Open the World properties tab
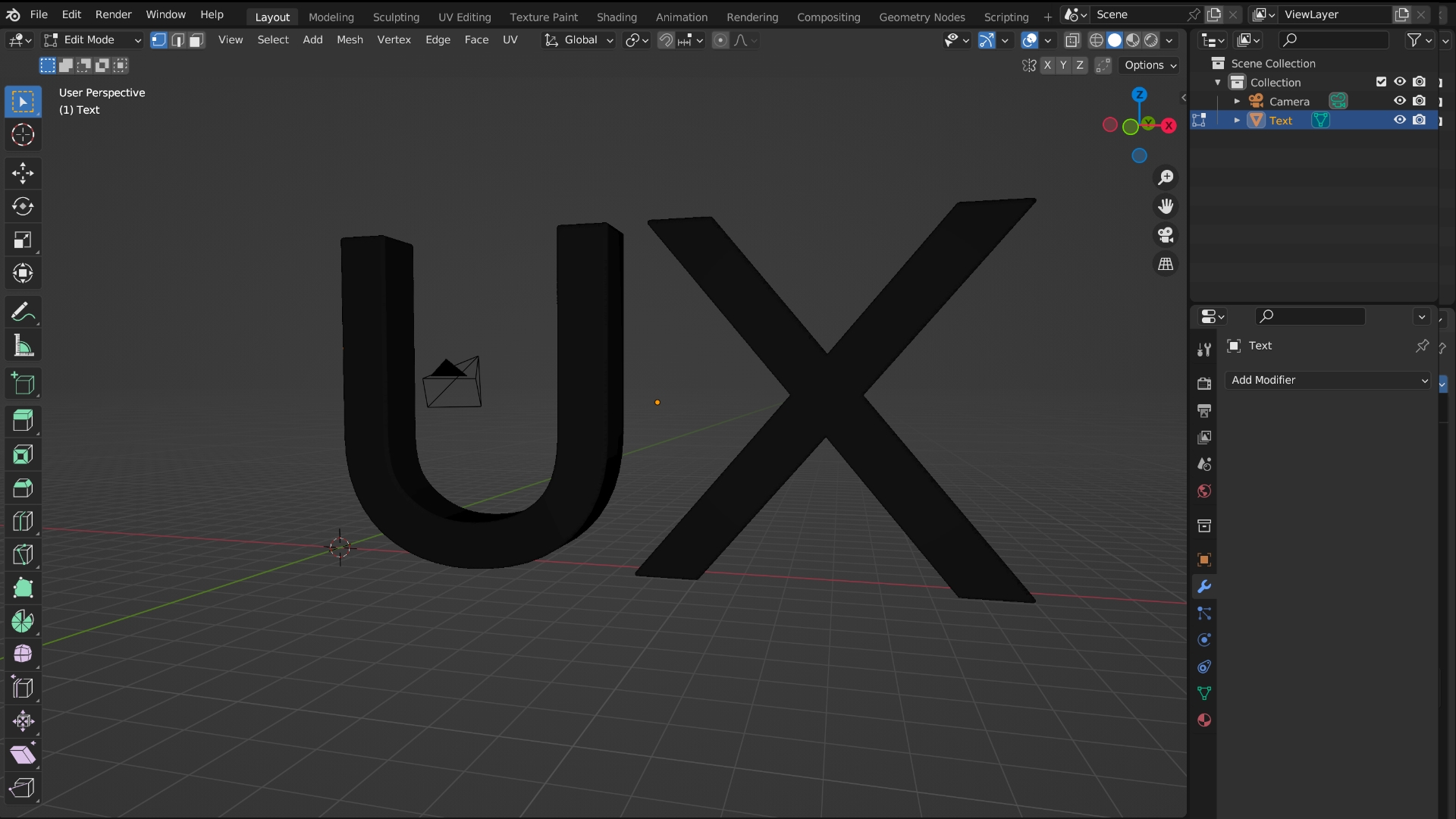The width and height of the screenshot is (1456, 819). coord(1204,491)
